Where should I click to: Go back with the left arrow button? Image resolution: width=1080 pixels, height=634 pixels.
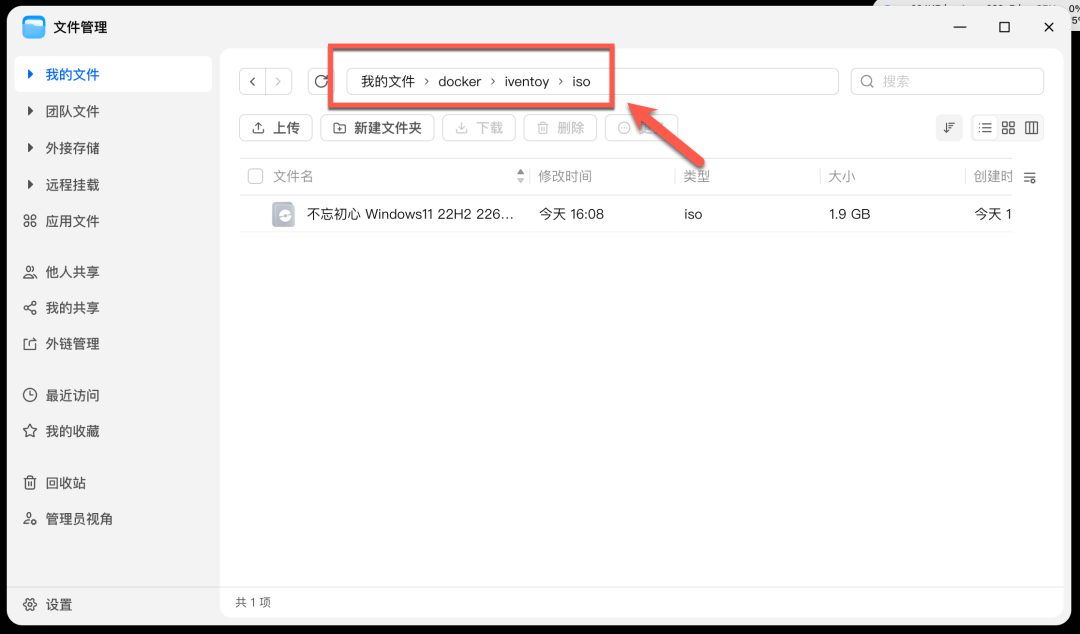coord(253,81)
